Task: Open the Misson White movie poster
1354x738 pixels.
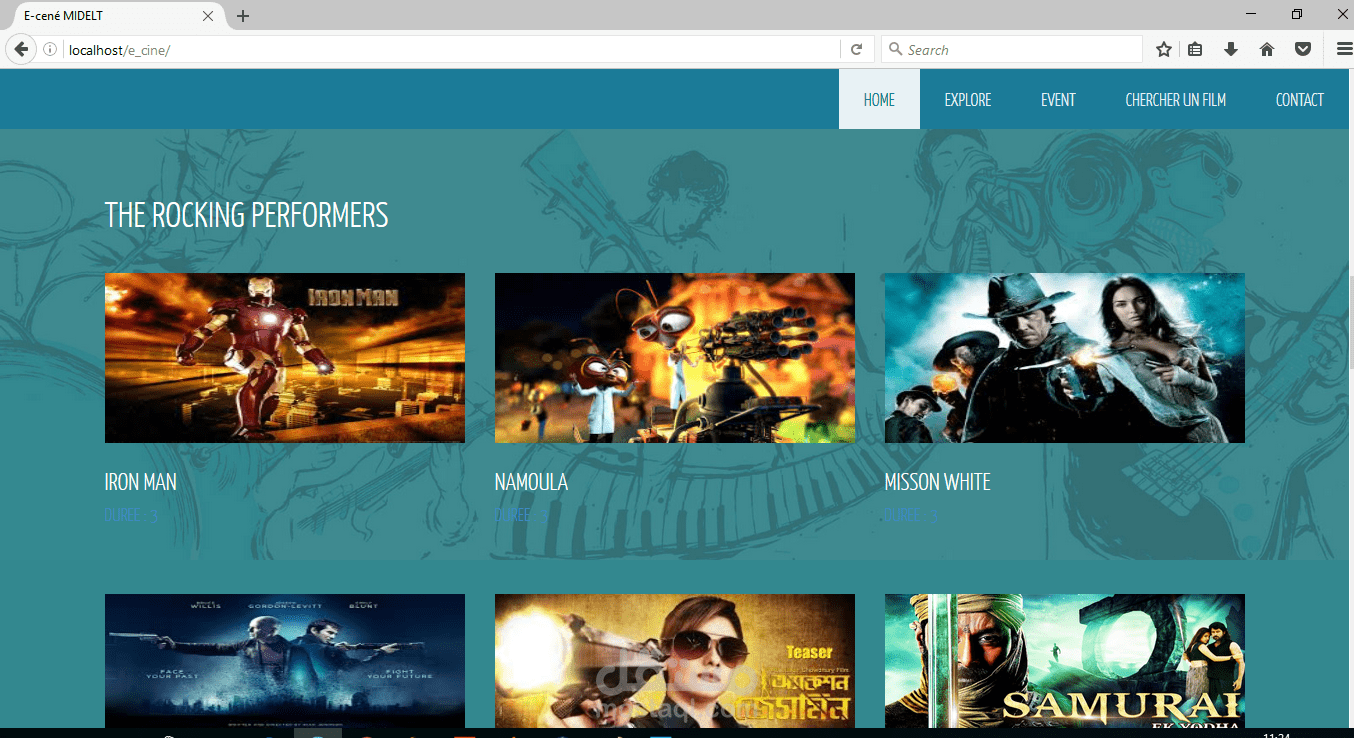Action: click(1065, 358)
